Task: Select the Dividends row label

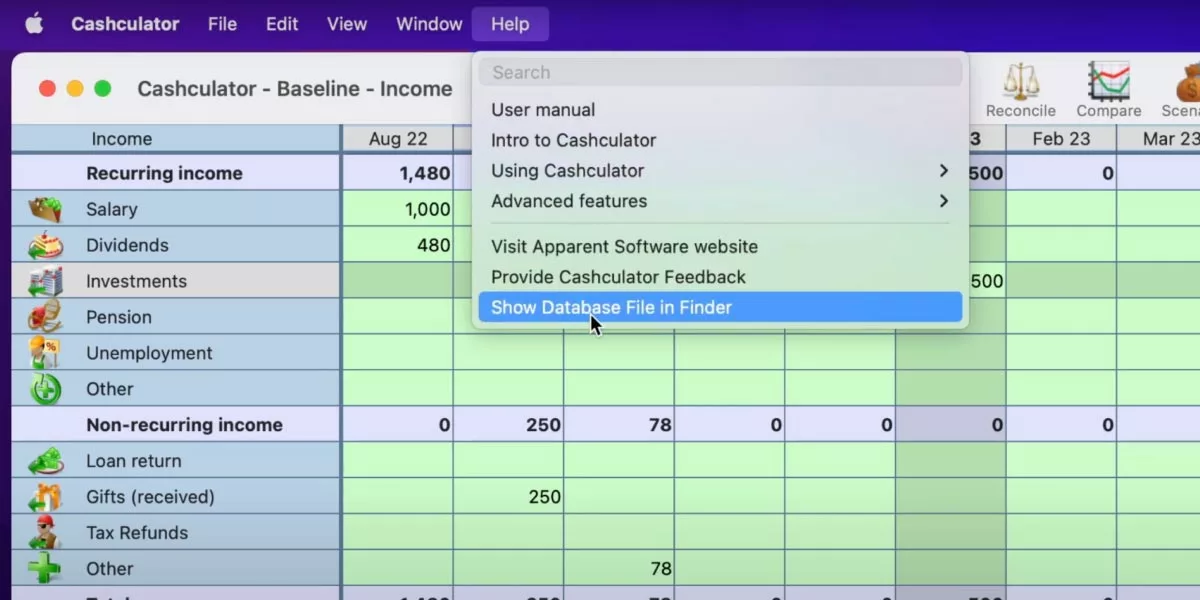Action: (127, 245)
